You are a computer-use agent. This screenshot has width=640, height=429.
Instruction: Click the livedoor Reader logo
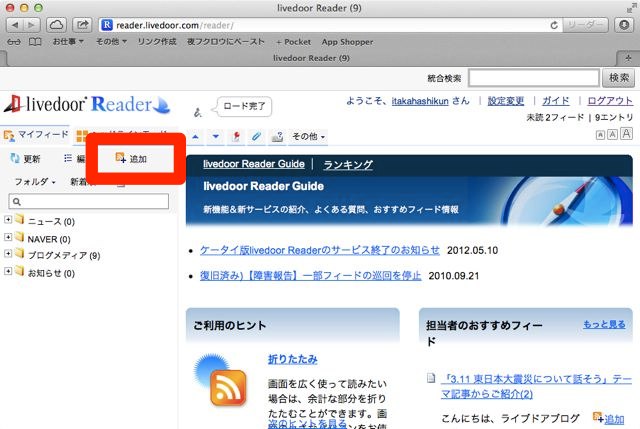coord(87,104)
